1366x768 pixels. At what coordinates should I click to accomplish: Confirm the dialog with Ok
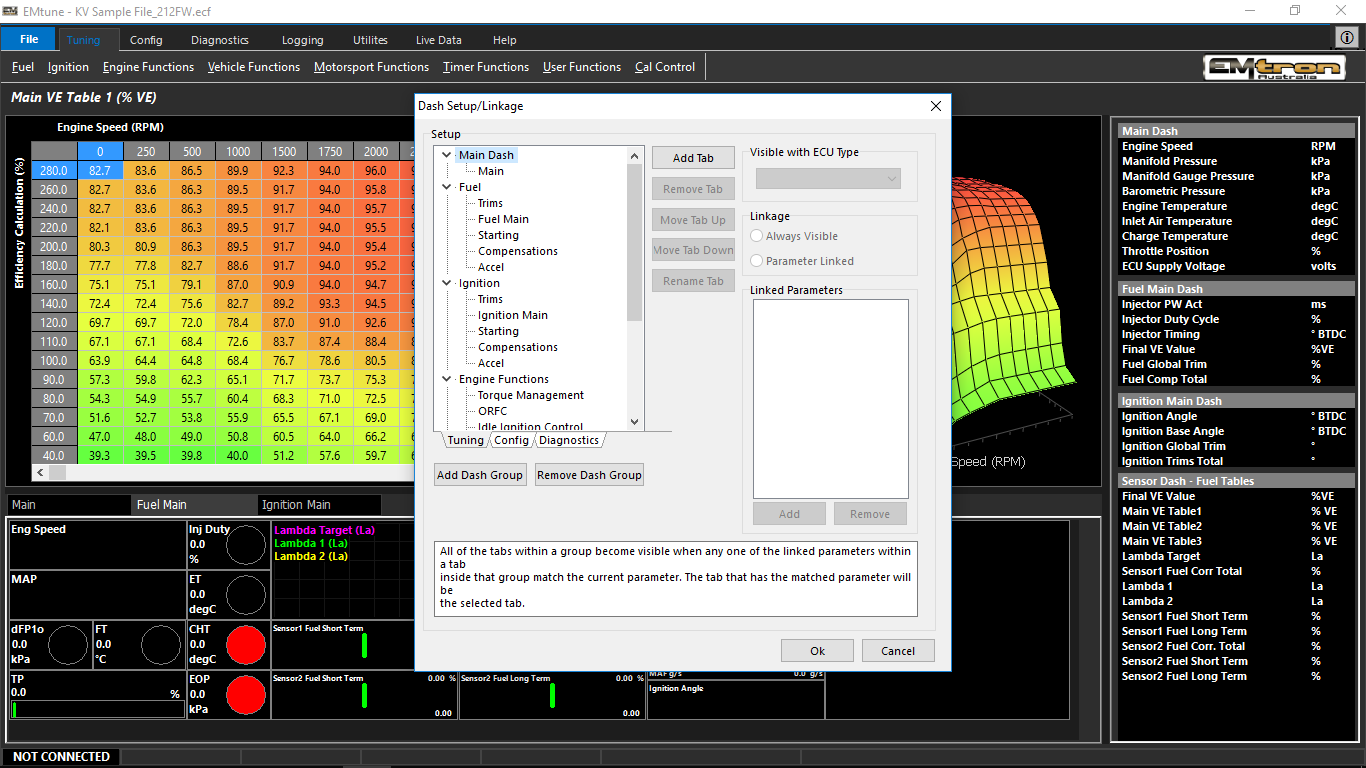(817, 651)
